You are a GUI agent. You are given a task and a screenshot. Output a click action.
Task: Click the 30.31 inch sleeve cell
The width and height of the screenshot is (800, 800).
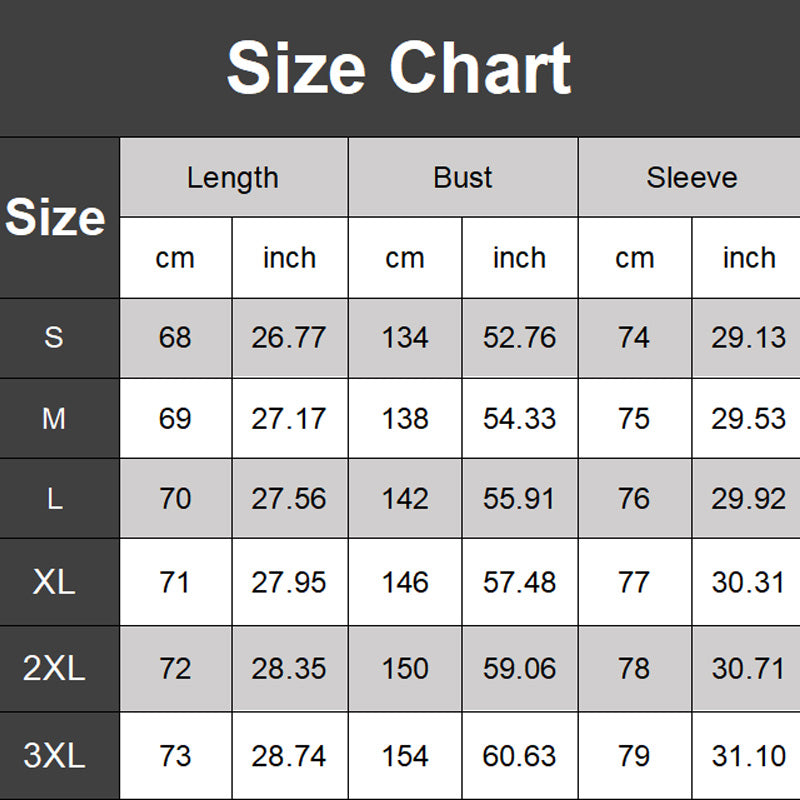[748, 582]
